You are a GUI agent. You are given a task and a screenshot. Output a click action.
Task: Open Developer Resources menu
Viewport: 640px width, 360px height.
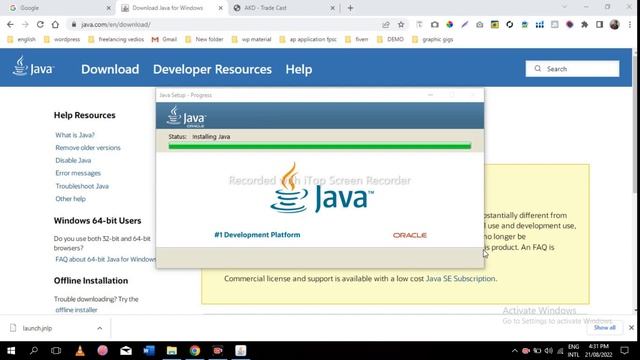pyautogui.click(x=212, y=69)
